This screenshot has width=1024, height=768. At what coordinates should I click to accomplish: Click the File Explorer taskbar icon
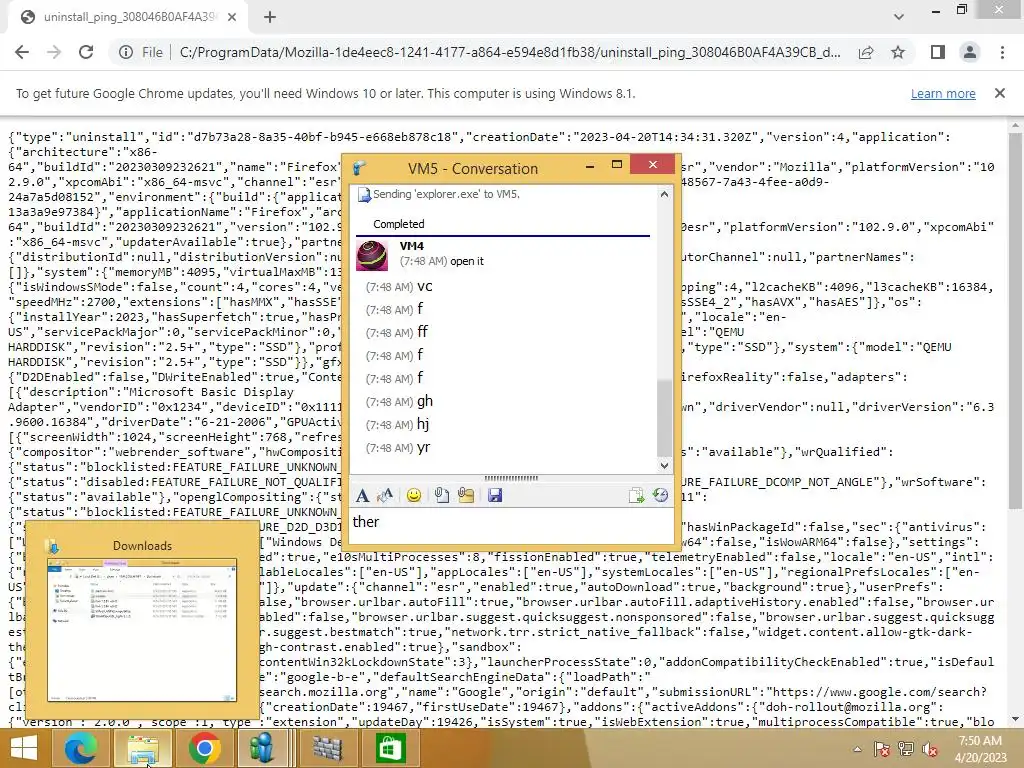(x=143, y=748)
